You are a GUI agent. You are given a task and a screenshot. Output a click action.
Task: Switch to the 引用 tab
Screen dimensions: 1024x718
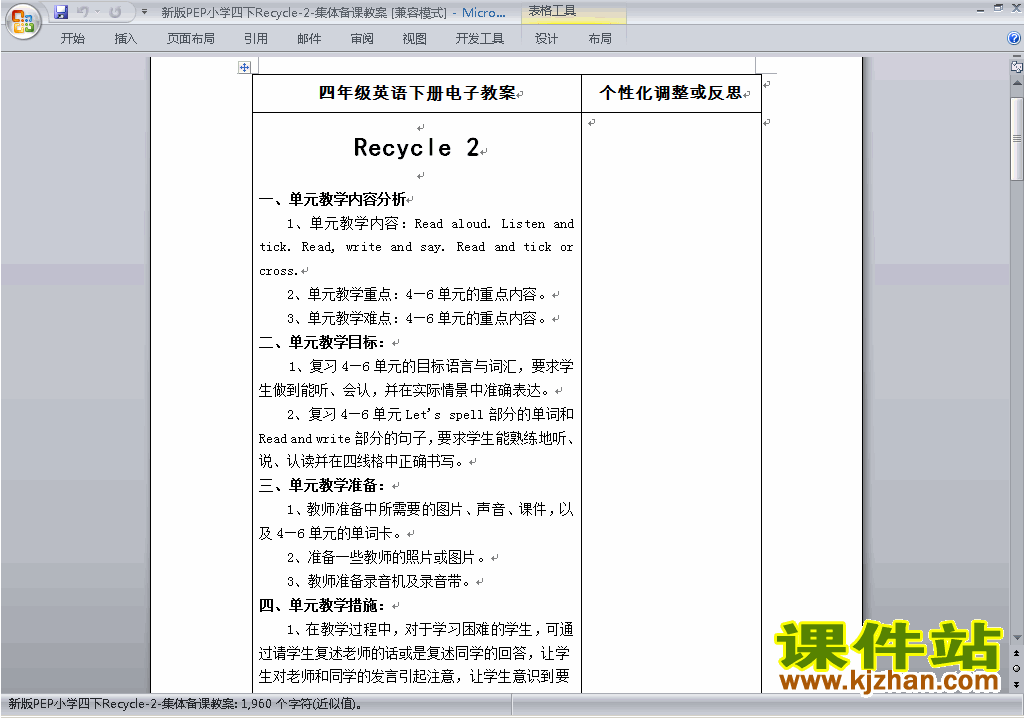(x=255, y=39)
